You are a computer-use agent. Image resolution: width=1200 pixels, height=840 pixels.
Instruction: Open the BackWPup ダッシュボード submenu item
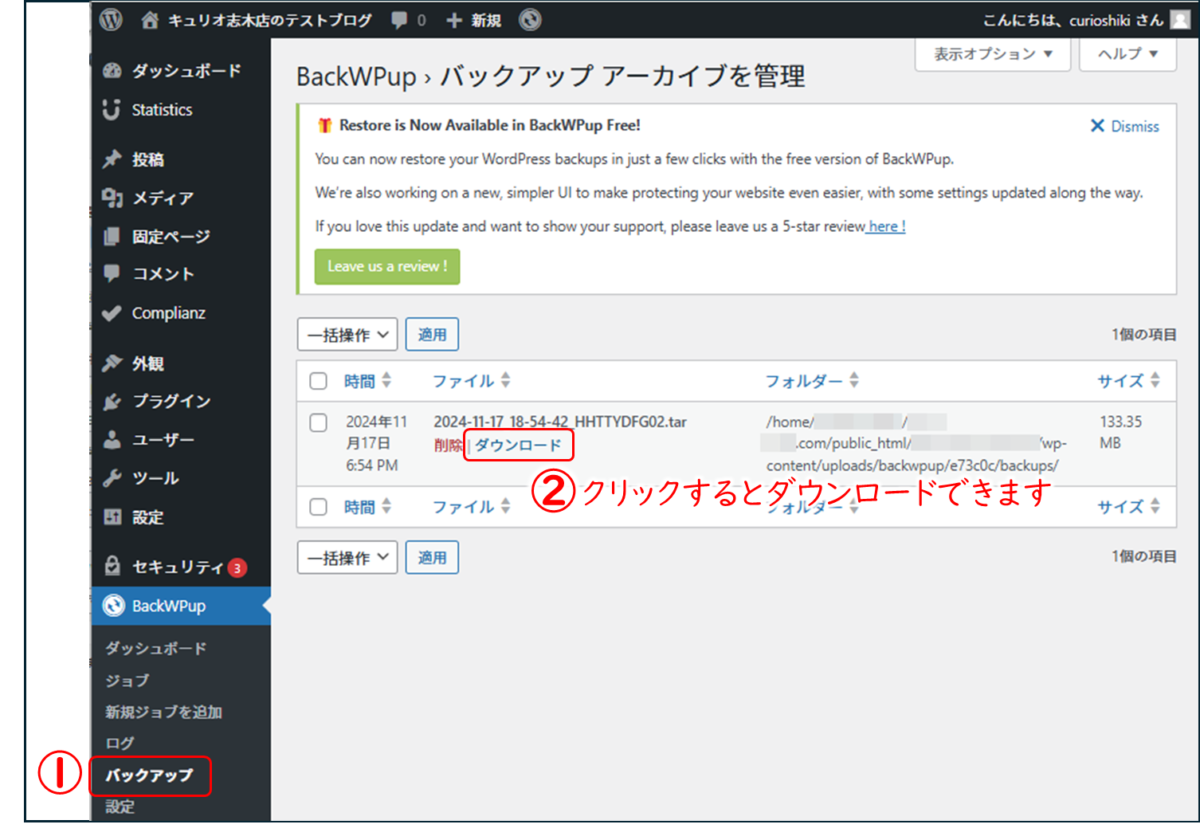coord(156,648)
